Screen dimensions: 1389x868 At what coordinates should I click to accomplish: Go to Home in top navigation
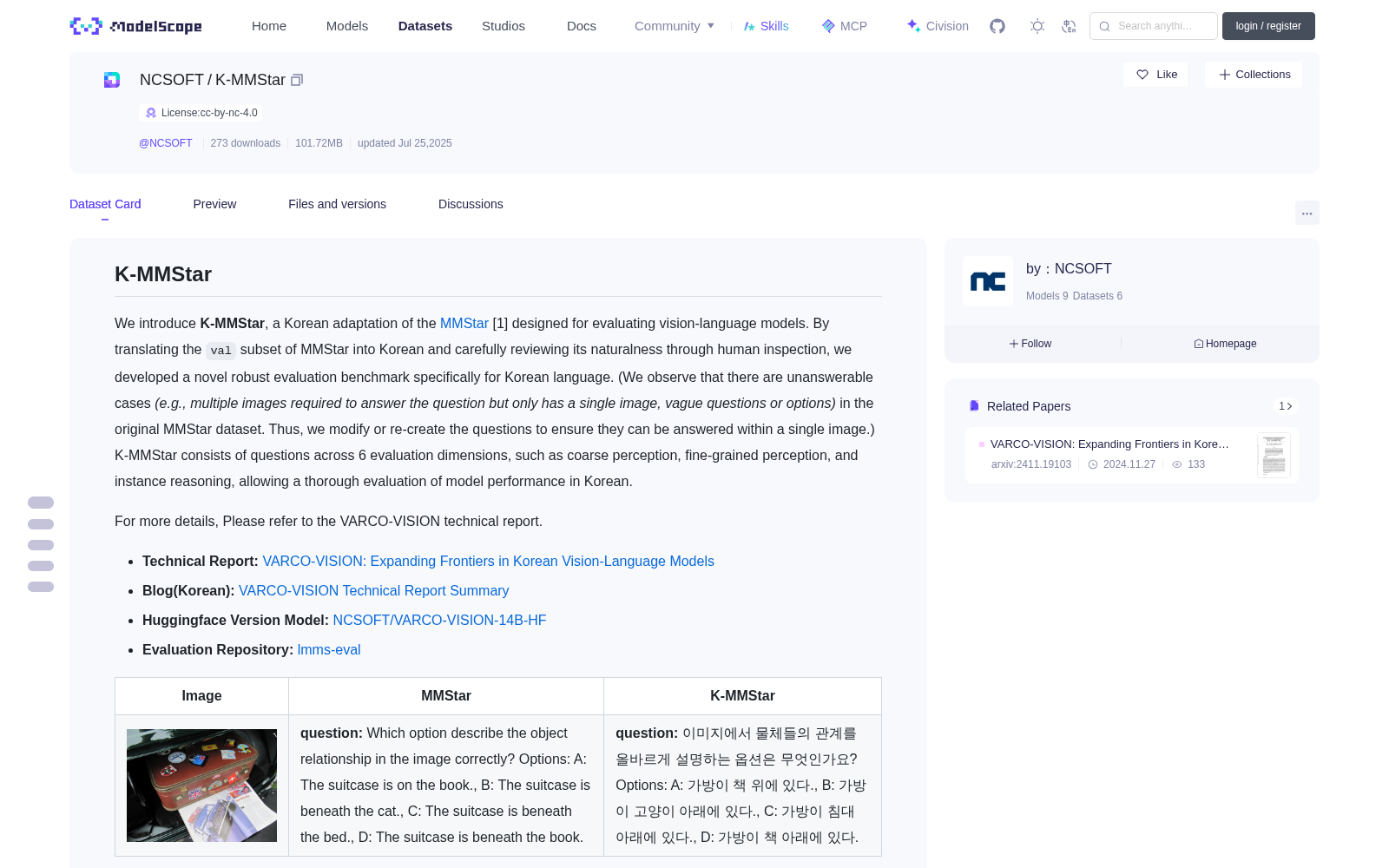(269, 26)
